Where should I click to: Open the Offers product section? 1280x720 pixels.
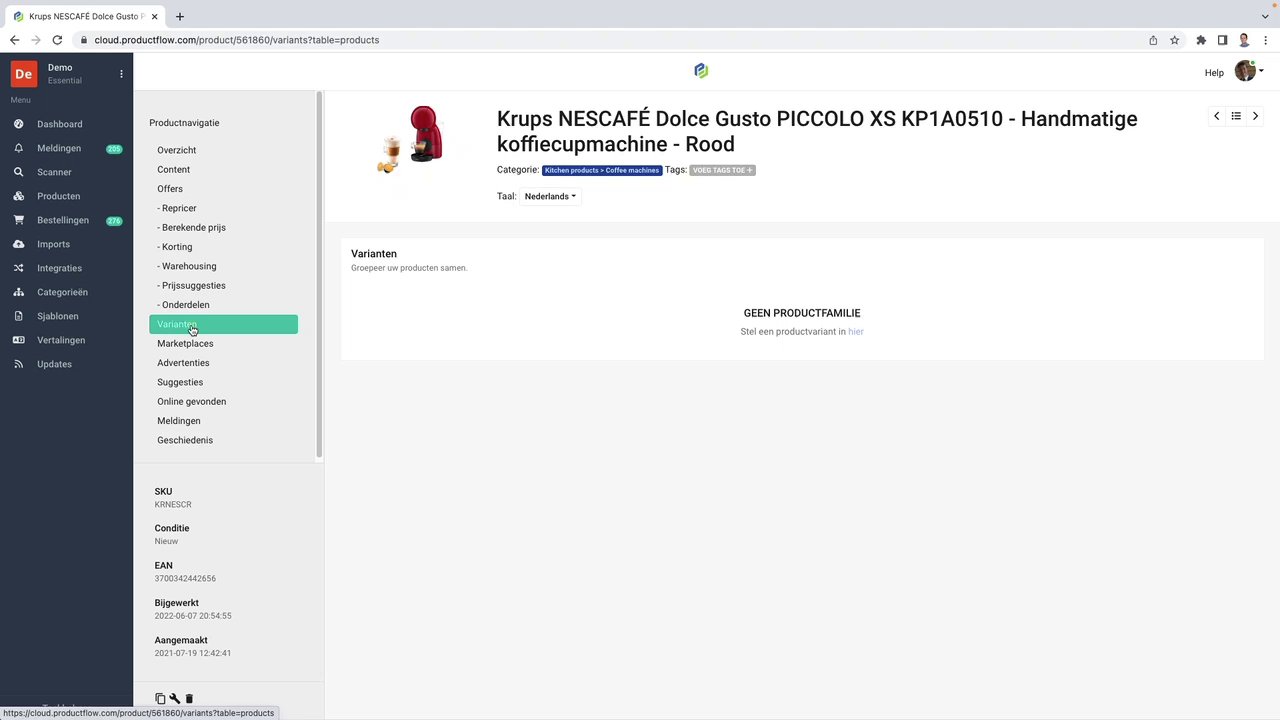[x=170, y=189]
